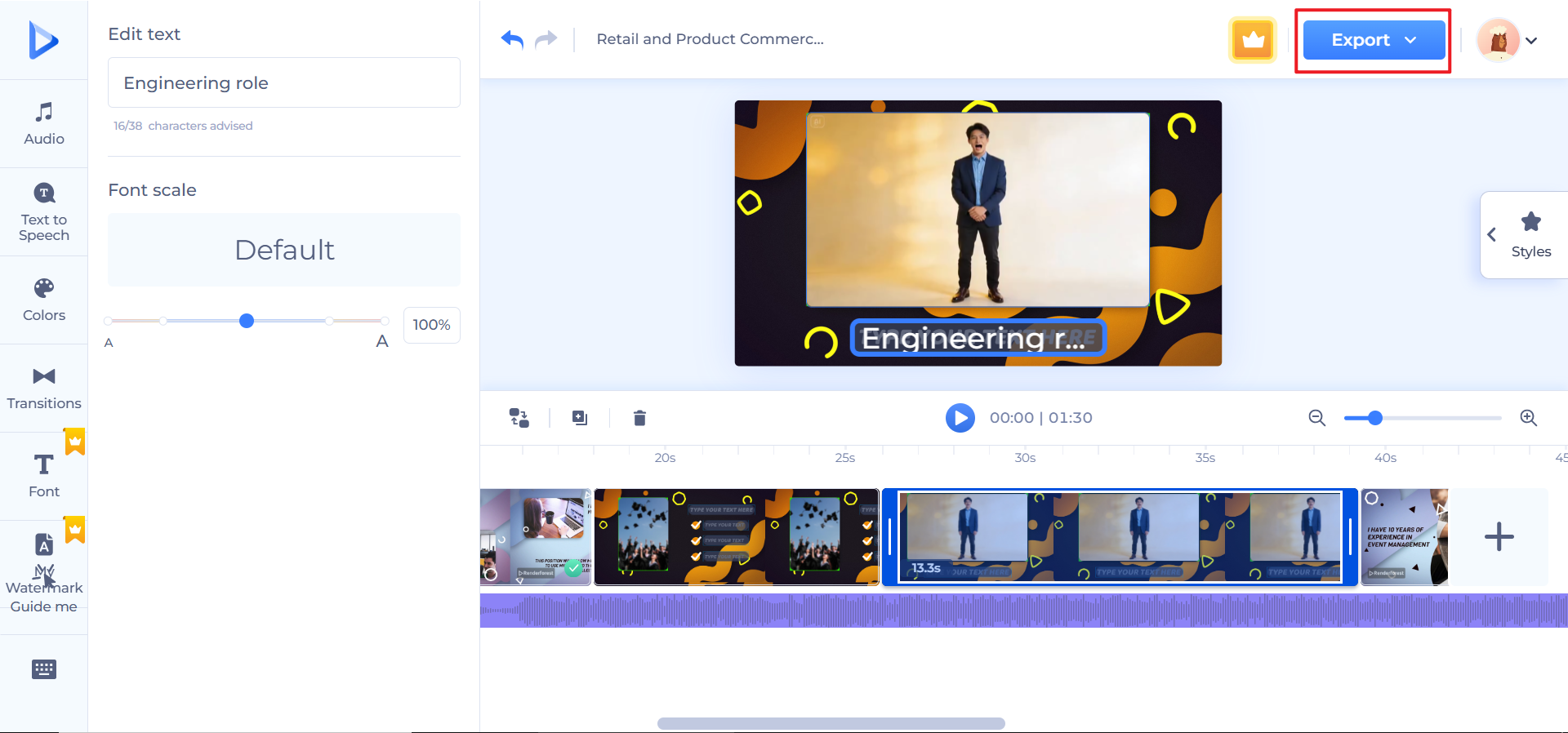Viewport: 1568px width, 733px height.
Task: Click the 35s timeline ruler mark
Action: tap(1205, 458)
